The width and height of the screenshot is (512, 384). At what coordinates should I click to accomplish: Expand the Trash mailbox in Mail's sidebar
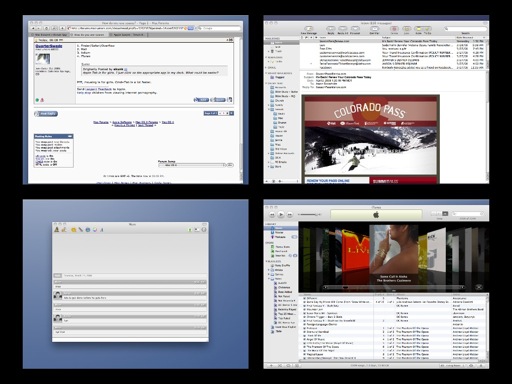click(269, 51)
